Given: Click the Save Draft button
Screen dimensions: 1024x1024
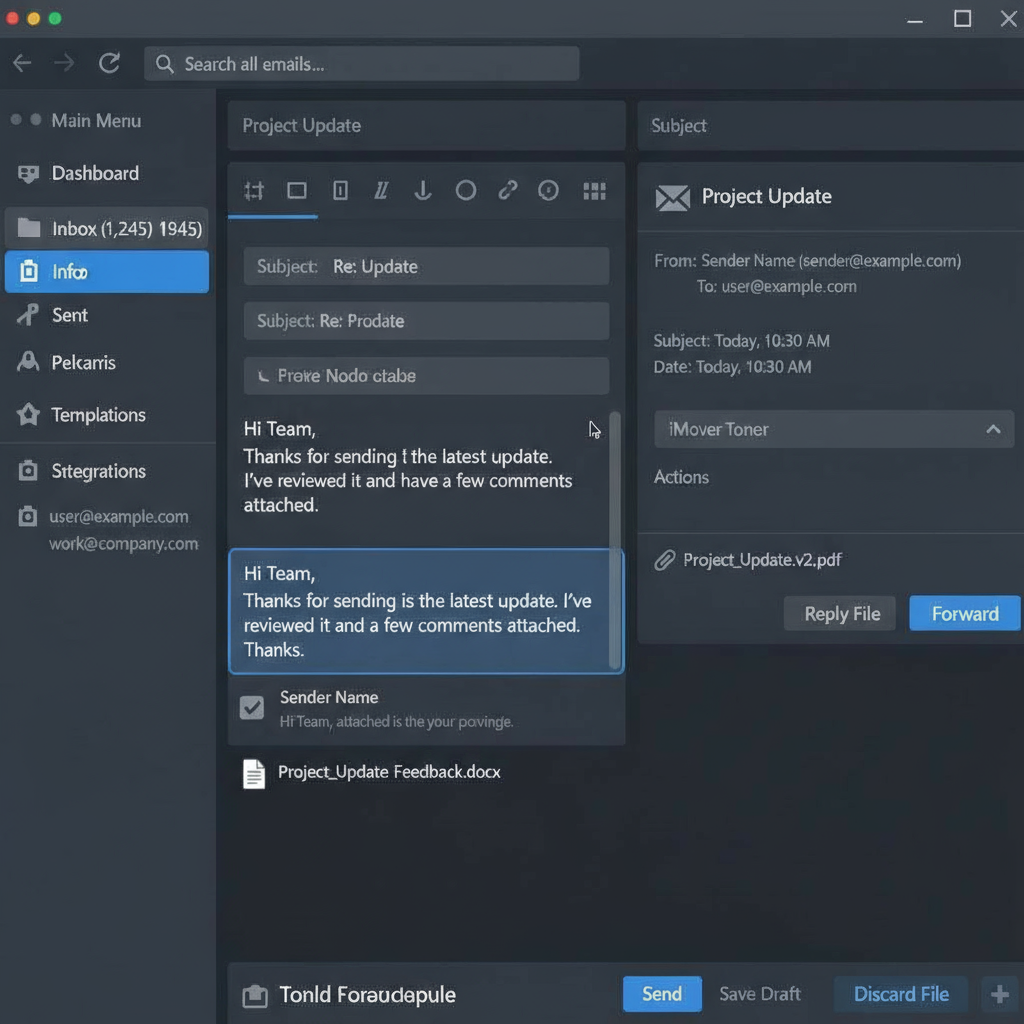Looking at the screenshot, I should (760, 994).
